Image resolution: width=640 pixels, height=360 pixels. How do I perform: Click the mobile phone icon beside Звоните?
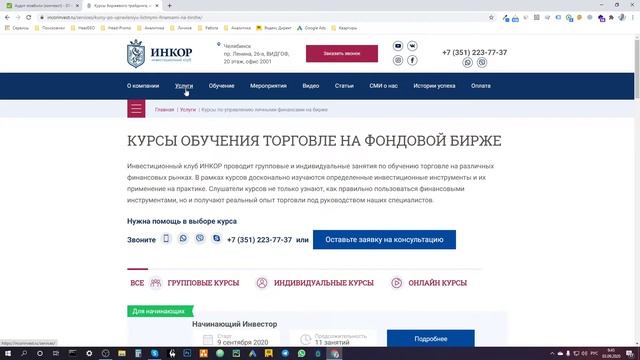coord(166,238)
